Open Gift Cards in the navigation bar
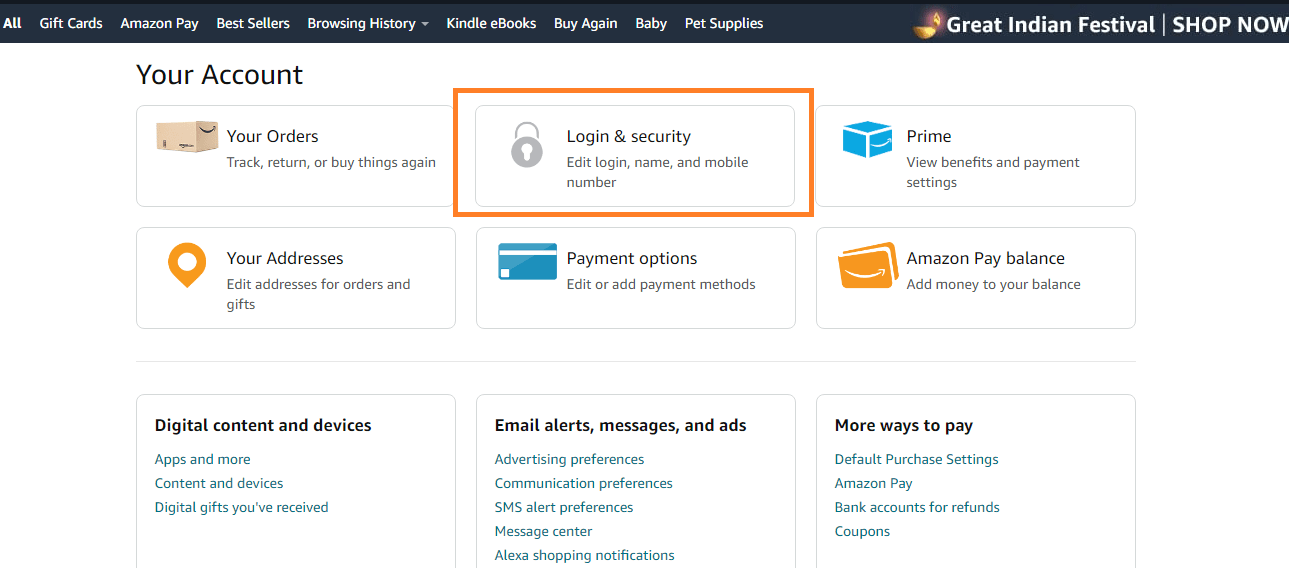 point(71,23)
